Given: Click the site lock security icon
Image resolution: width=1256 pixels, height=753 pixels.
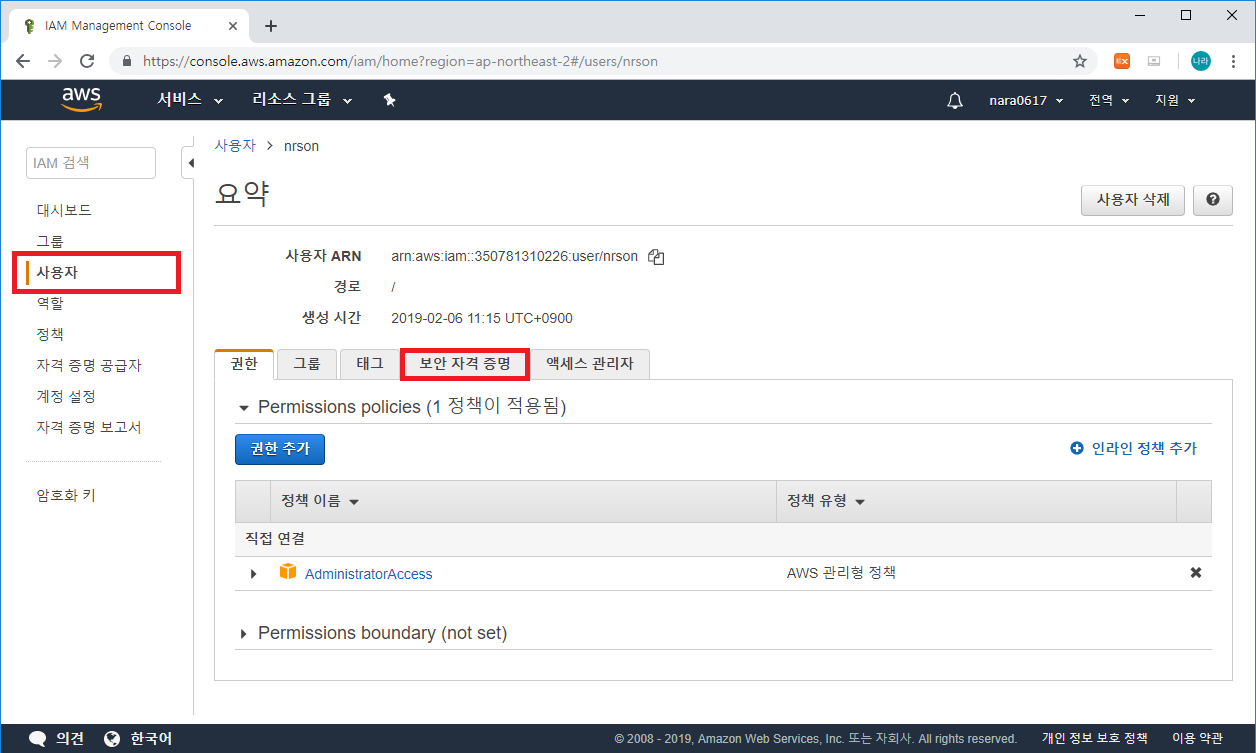Looking at the screenshot, I should [127, 61].
